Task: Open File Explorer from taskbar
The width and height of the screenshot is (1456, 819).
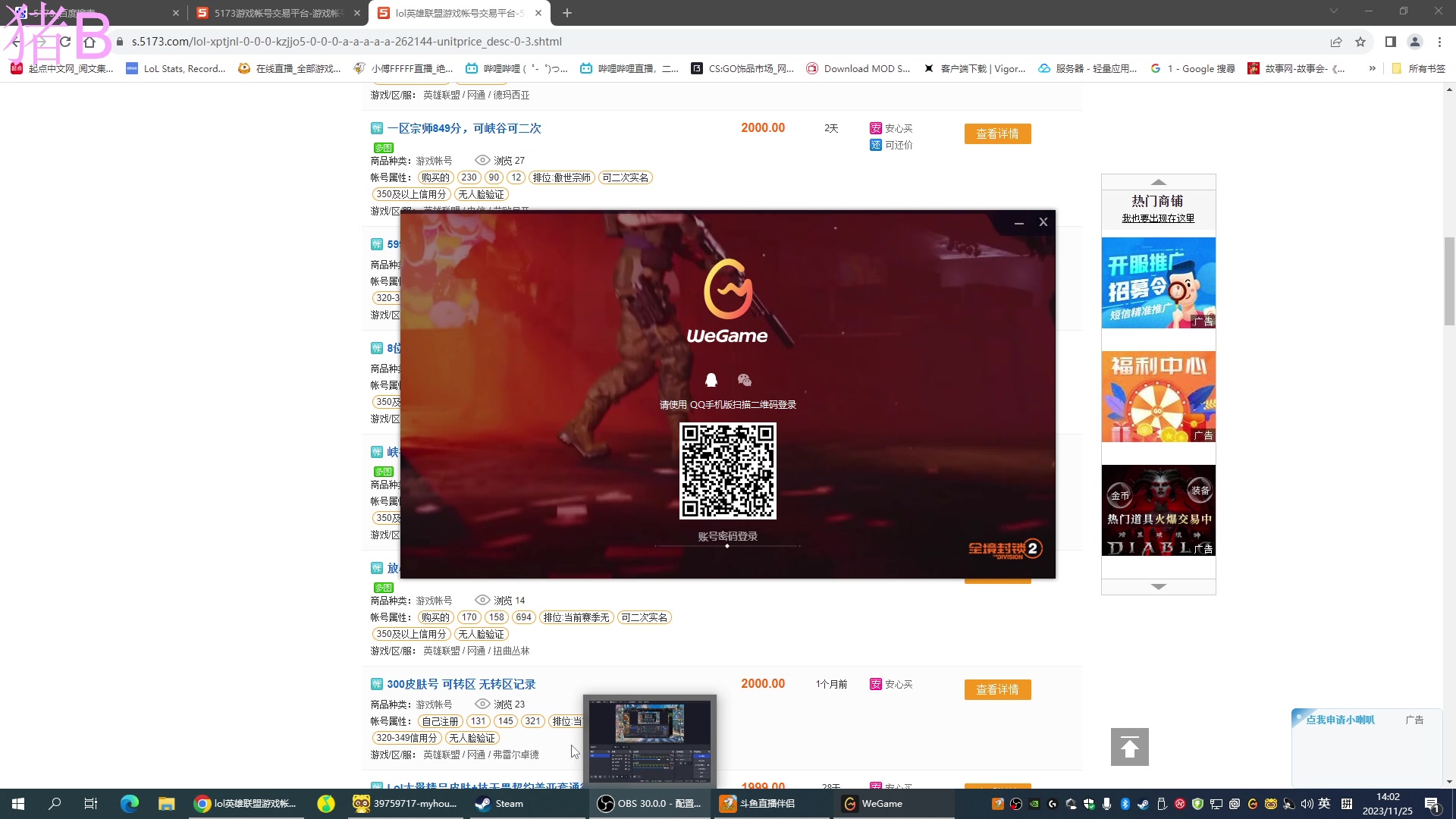Action: coord(166,804)
